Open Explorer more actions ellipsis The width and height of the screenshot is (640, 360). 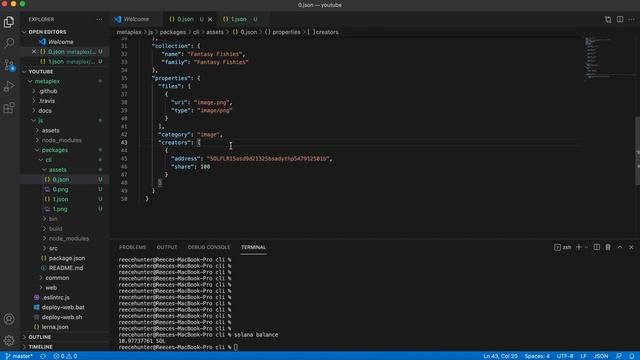99,19
